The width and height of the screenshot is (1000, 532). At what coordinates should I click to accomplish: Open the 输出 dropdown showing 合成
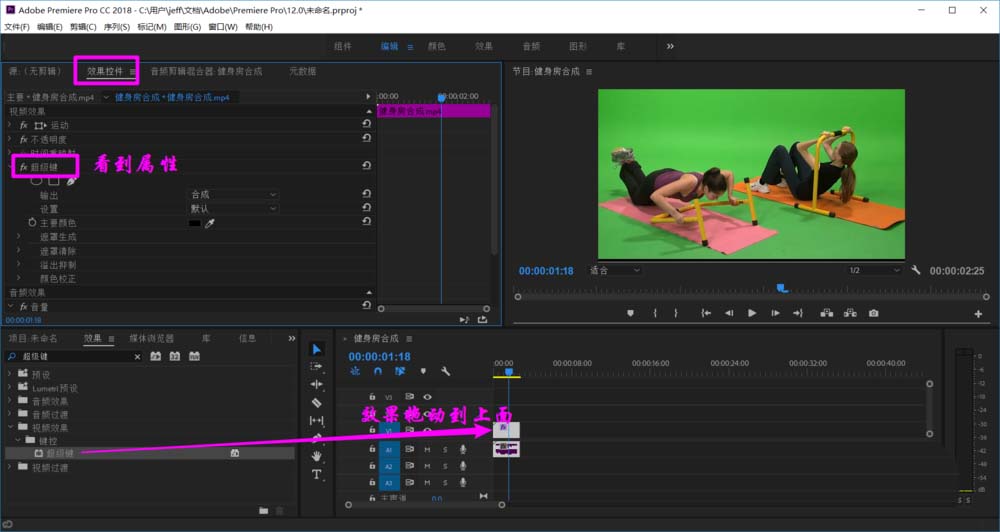[x=233, y=195]
